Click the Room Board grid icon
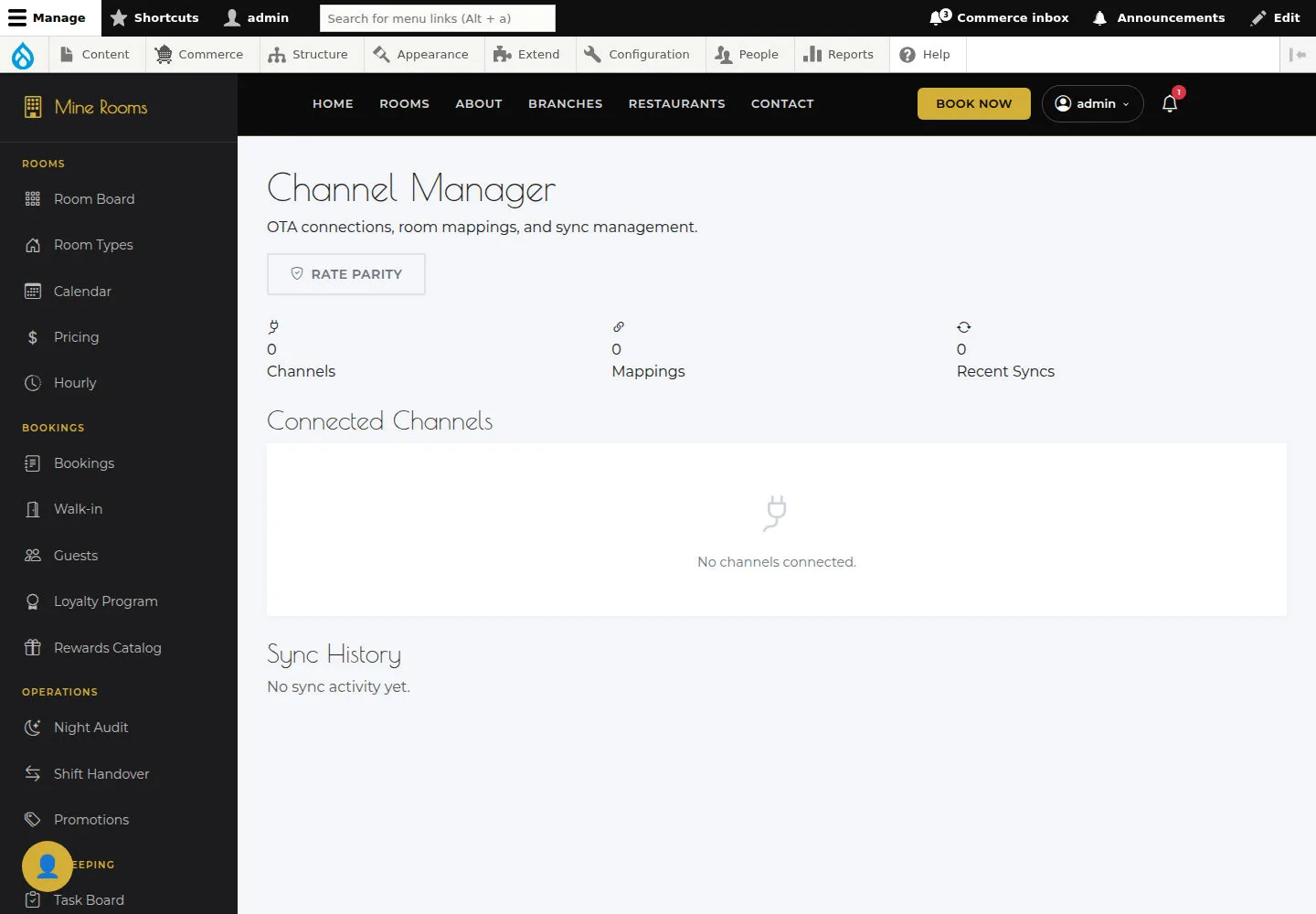 pyautogui.click(x=33, y=199)
